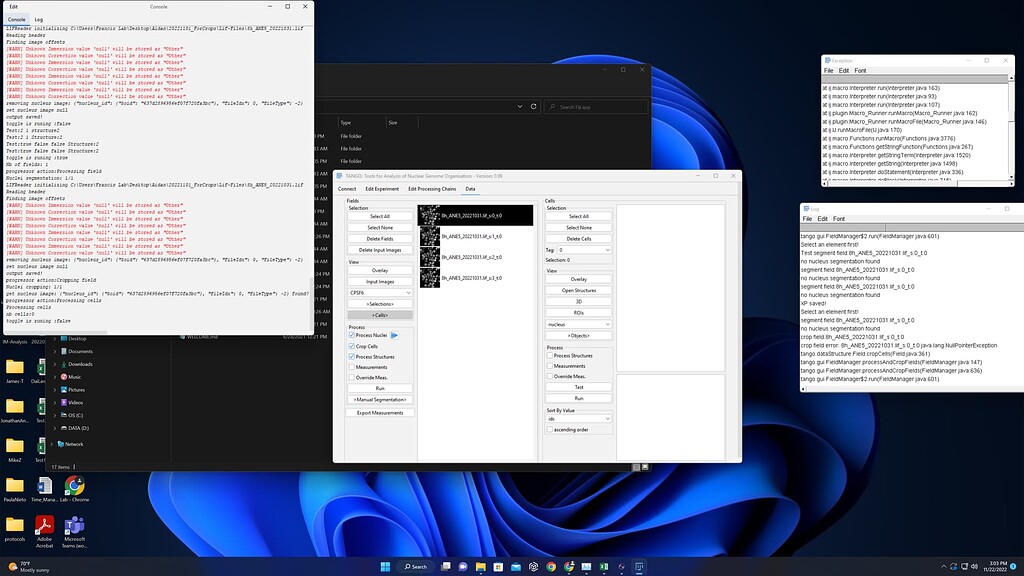The height and width of the screenshot is (576, 1024).
Task: Launch the Adobe Acrobat desktop shortcut
Action: click(44, 531)
